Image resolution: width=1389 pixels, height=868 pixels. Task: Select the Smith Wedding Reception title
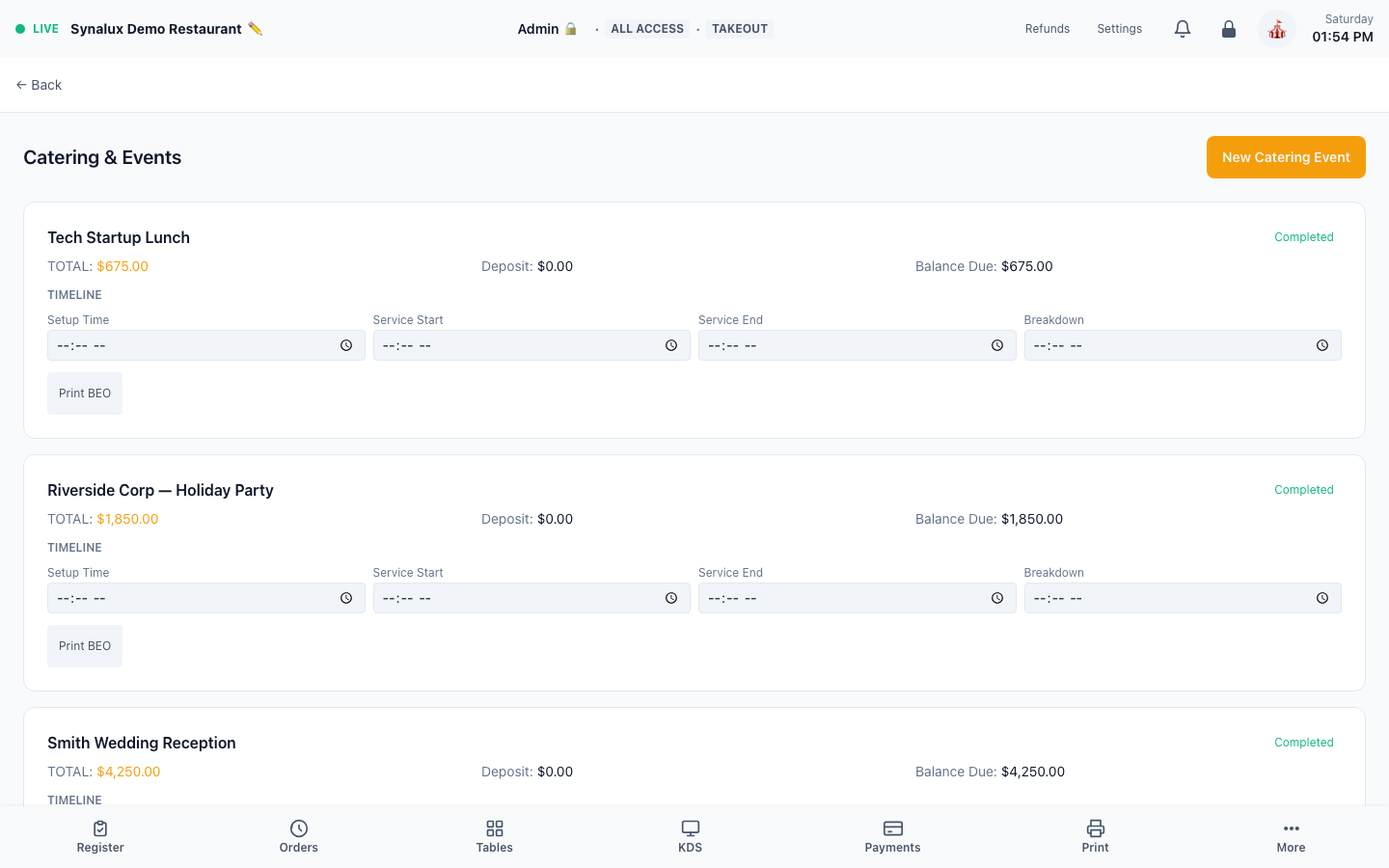tap(142, 743)
